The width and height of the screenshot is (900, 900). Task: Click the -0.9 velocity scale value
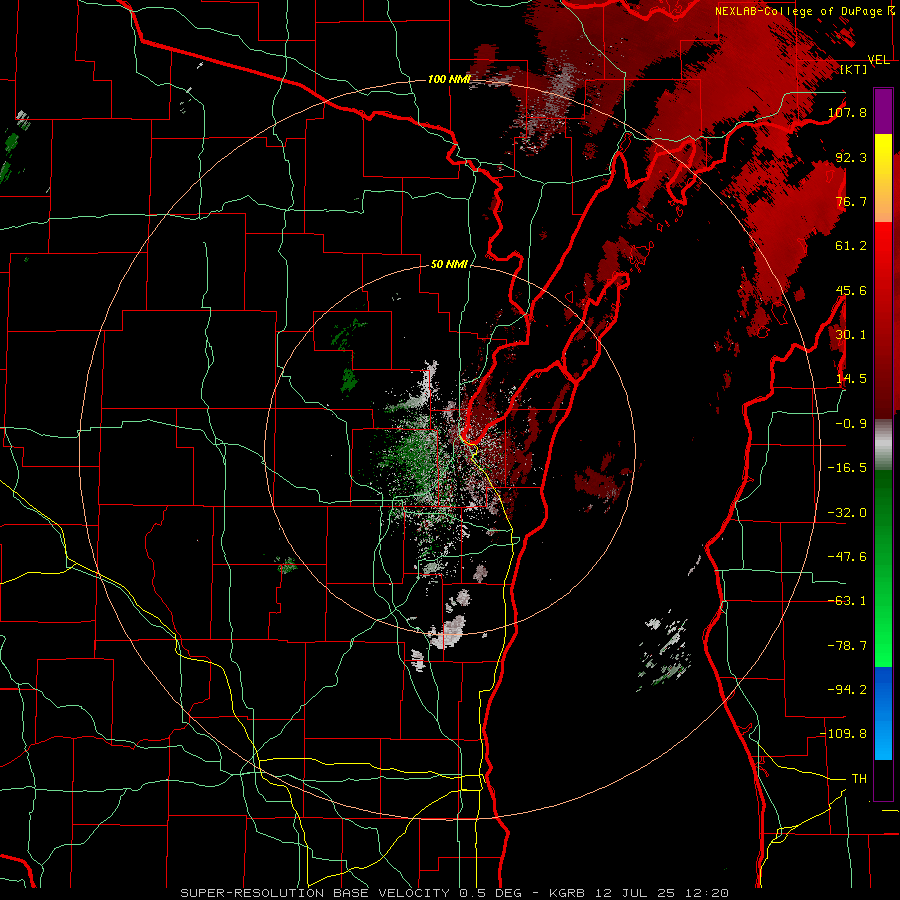point(851,424)
